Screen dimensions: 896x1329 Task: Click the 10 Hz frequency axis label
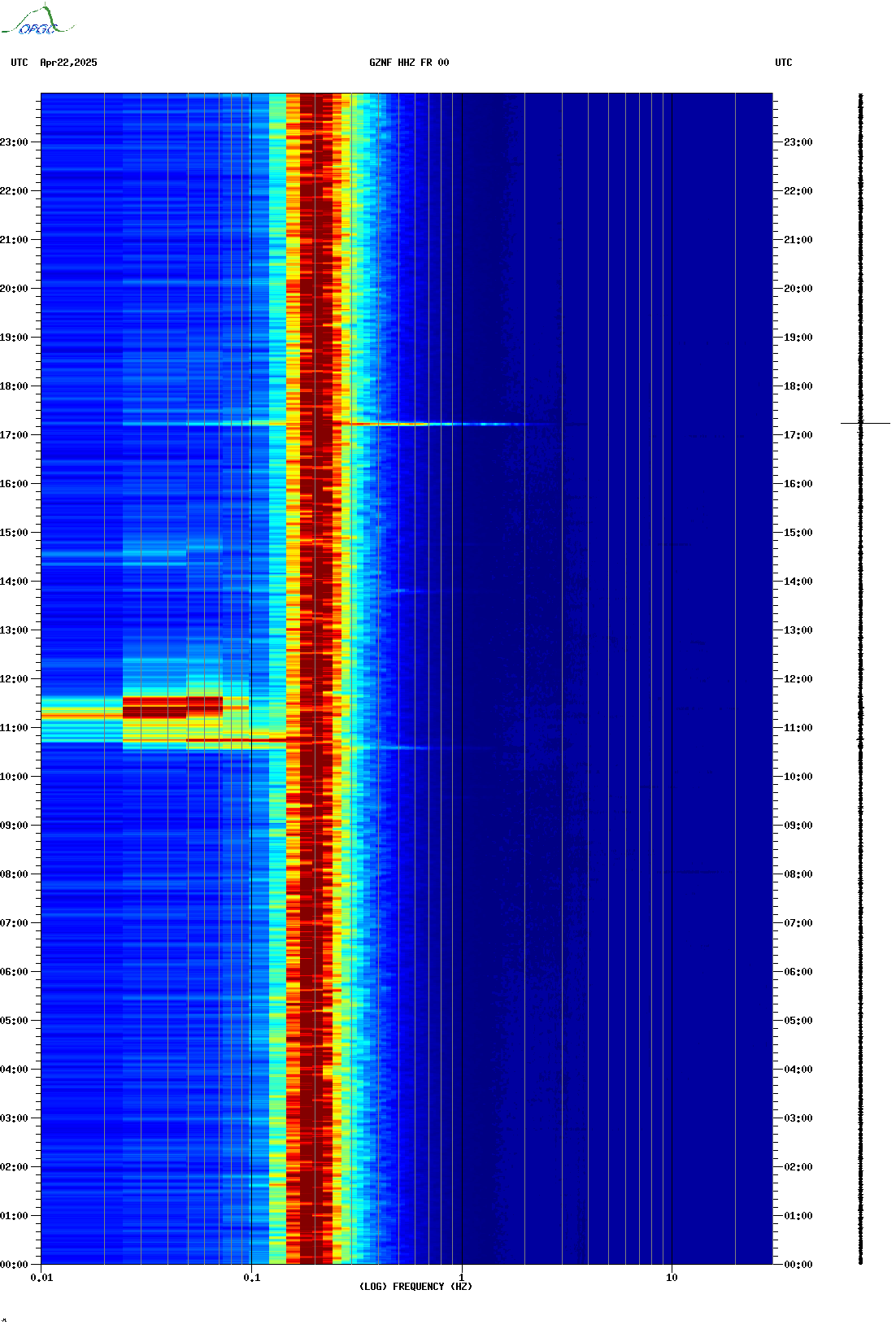tap(672, 1278)
